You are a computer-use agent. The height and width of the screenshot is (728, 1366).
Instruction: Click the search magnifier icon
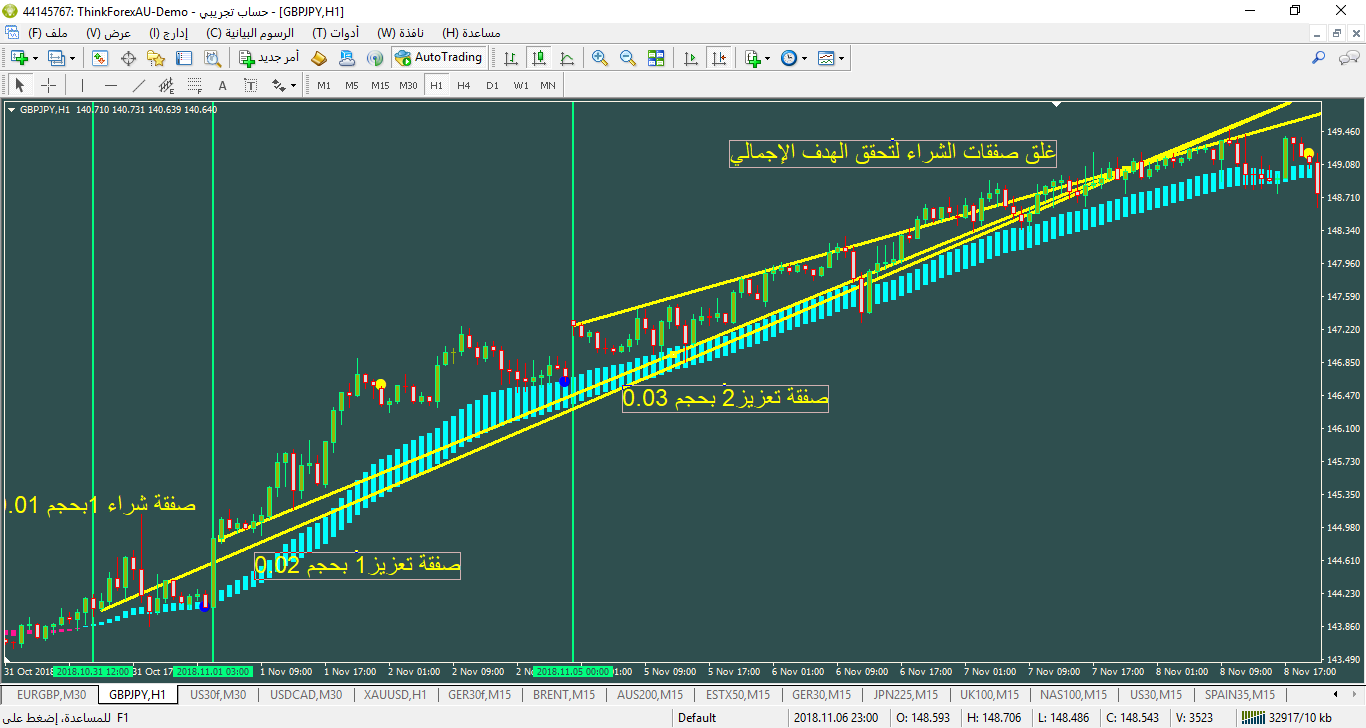[1319, 58]
